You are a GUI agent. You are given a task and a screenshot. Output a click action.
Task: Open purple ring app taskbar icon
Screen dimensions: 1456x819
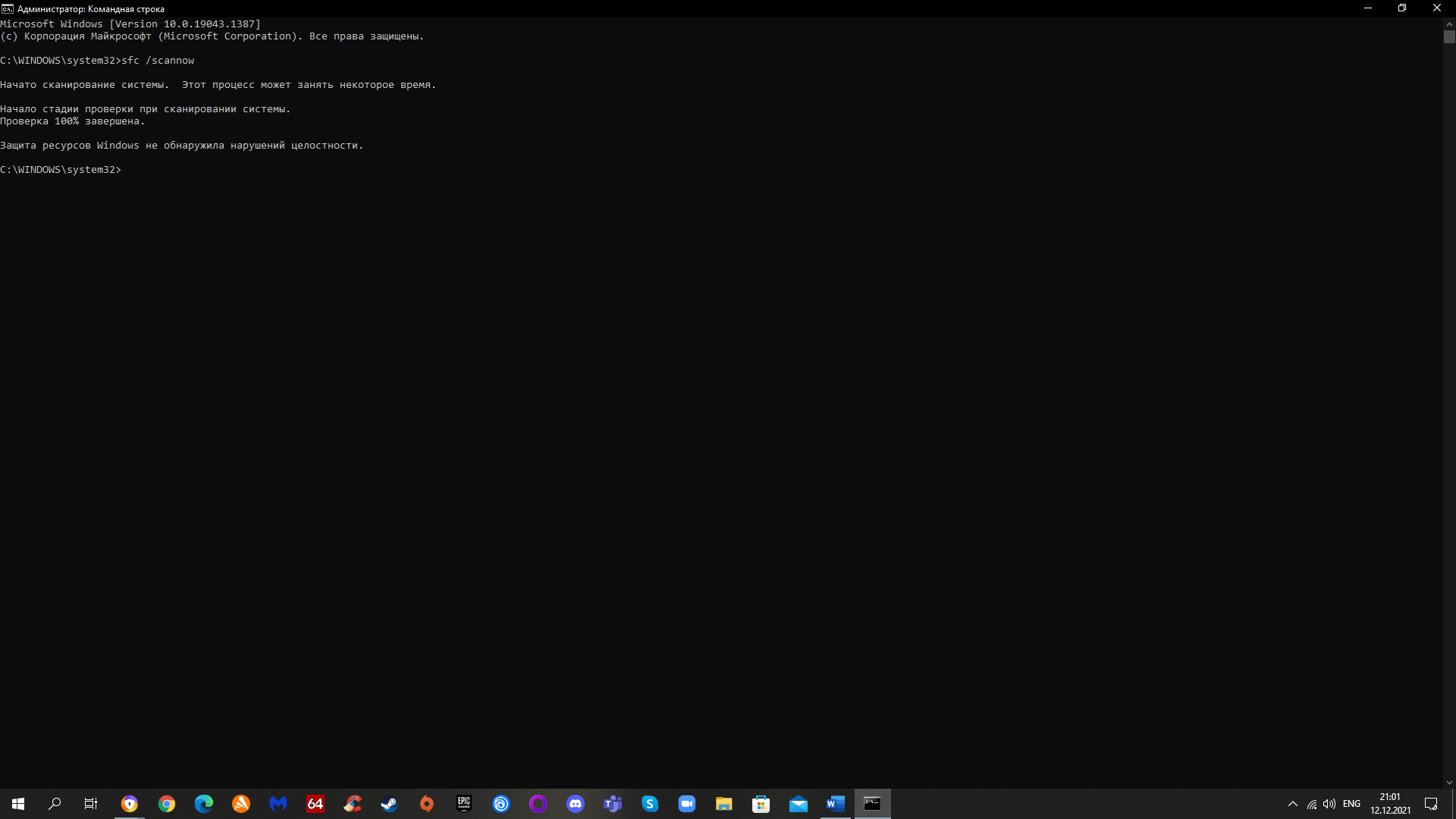coord(538,804)
